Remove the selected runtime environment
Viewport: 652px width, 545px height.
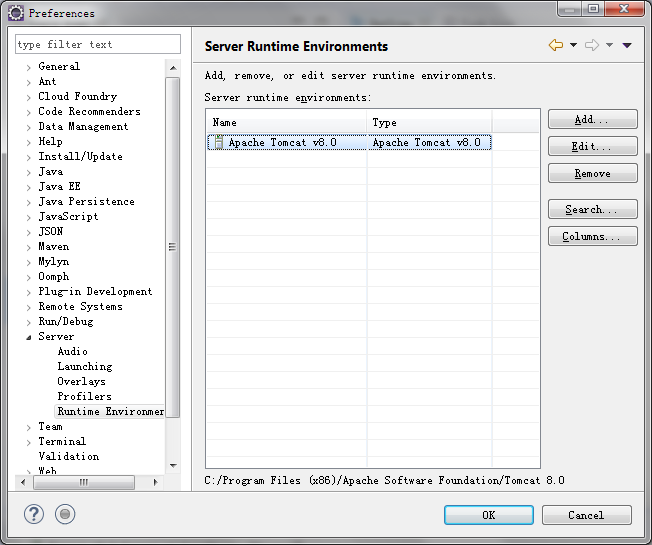[x=593, y=173]
